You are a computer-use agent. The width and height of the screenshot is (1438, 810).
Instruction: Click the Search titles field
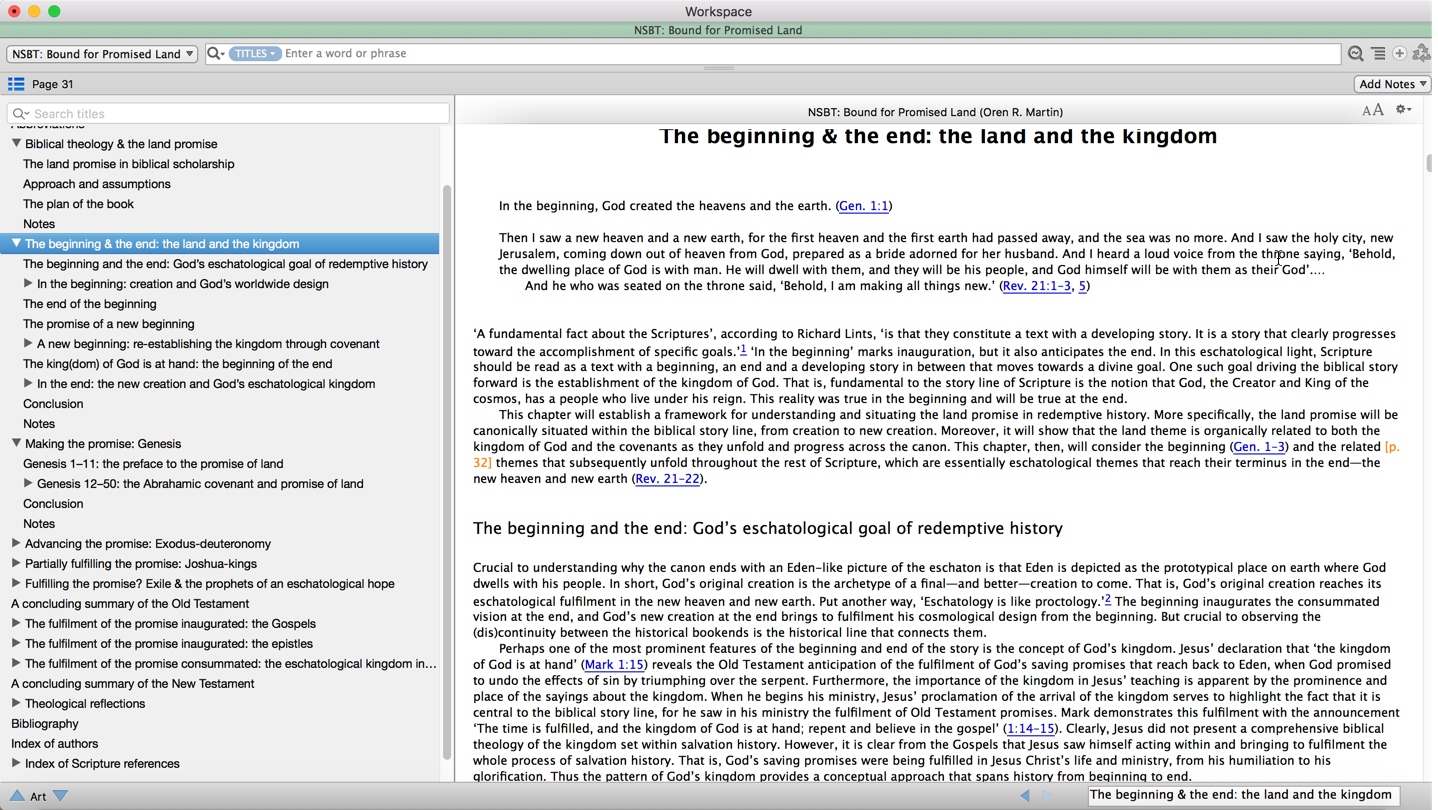(x=228, y=114)
